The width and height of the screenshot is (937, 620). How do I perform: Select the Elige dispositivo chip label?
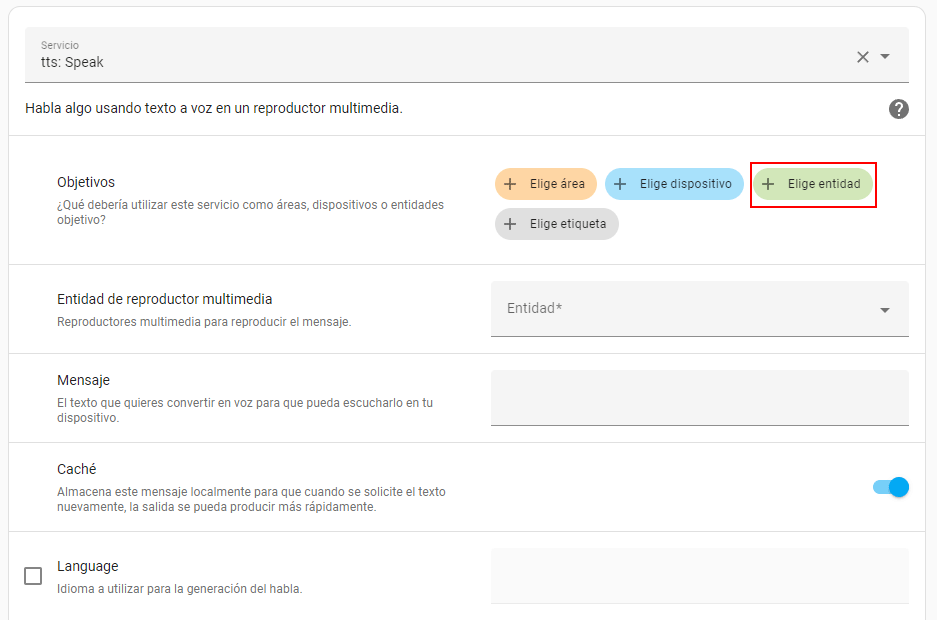[685, 184]
